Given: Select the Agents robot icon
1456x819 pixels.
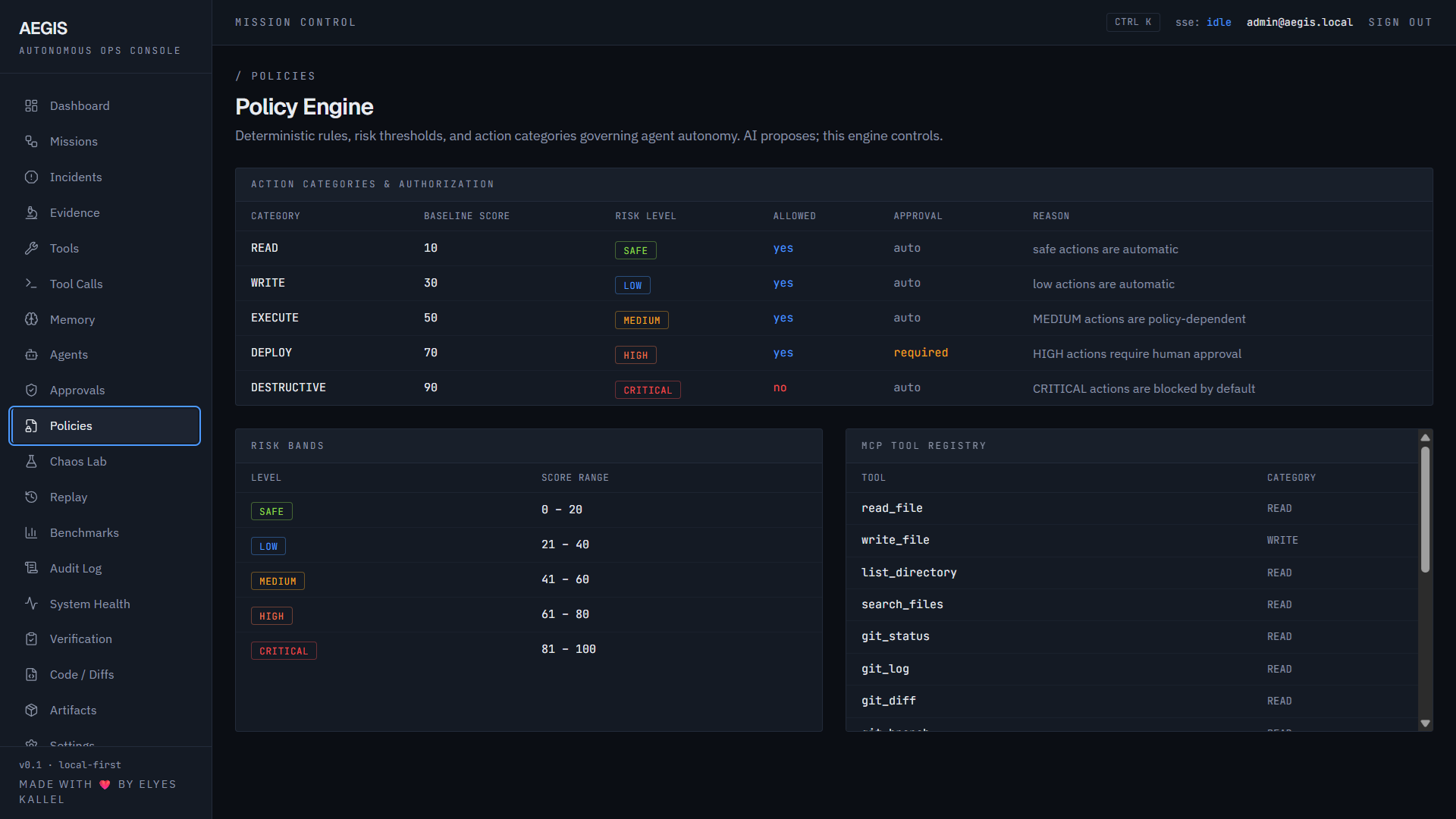Looking at the screenshot, I should coord(31,355).
